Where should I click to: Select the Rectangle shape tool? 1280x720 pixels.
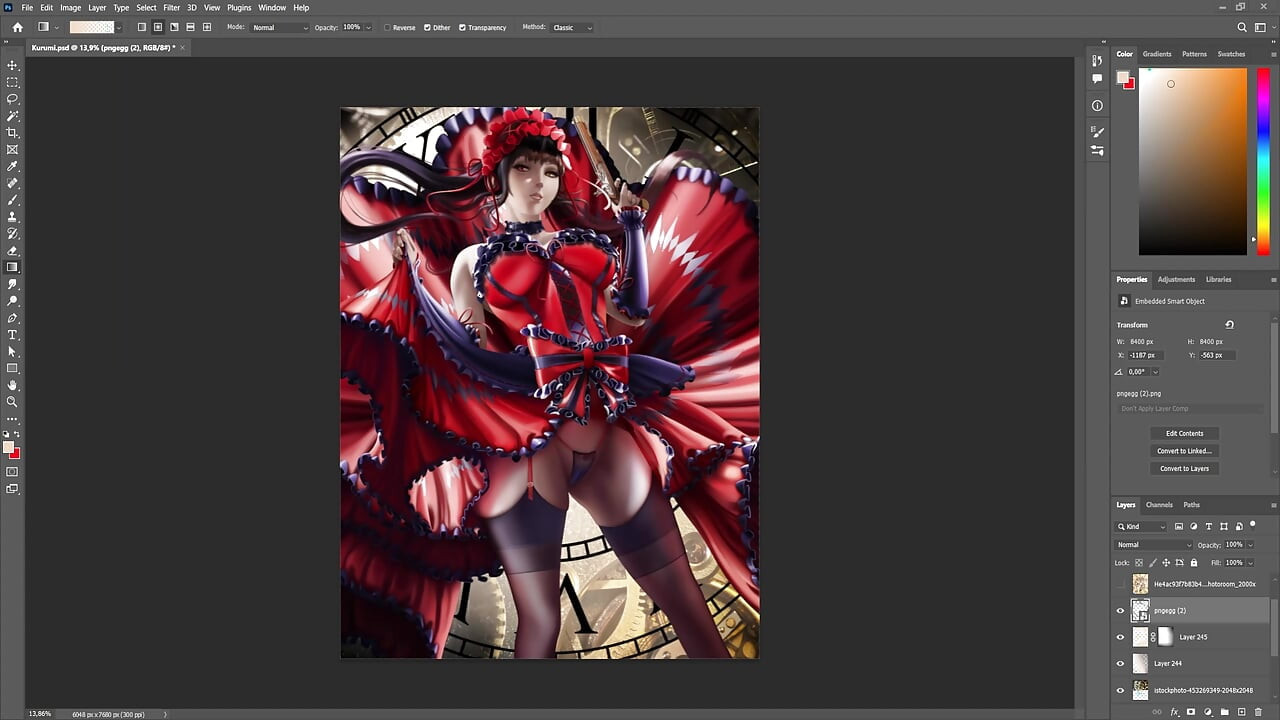tap(12, 368)
